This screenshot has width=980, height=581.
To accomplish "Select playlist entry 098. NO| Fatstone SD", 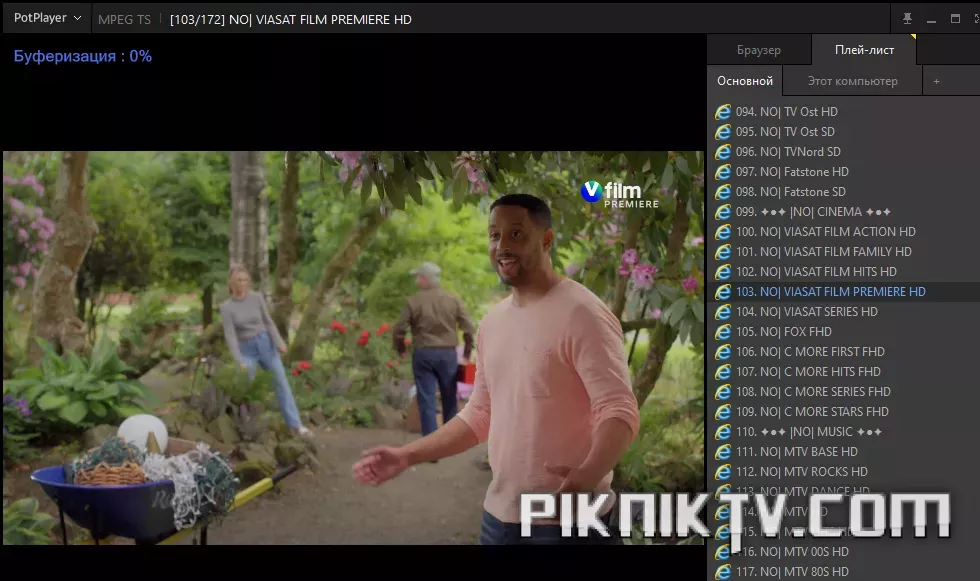I will click(x=844, y=192).
